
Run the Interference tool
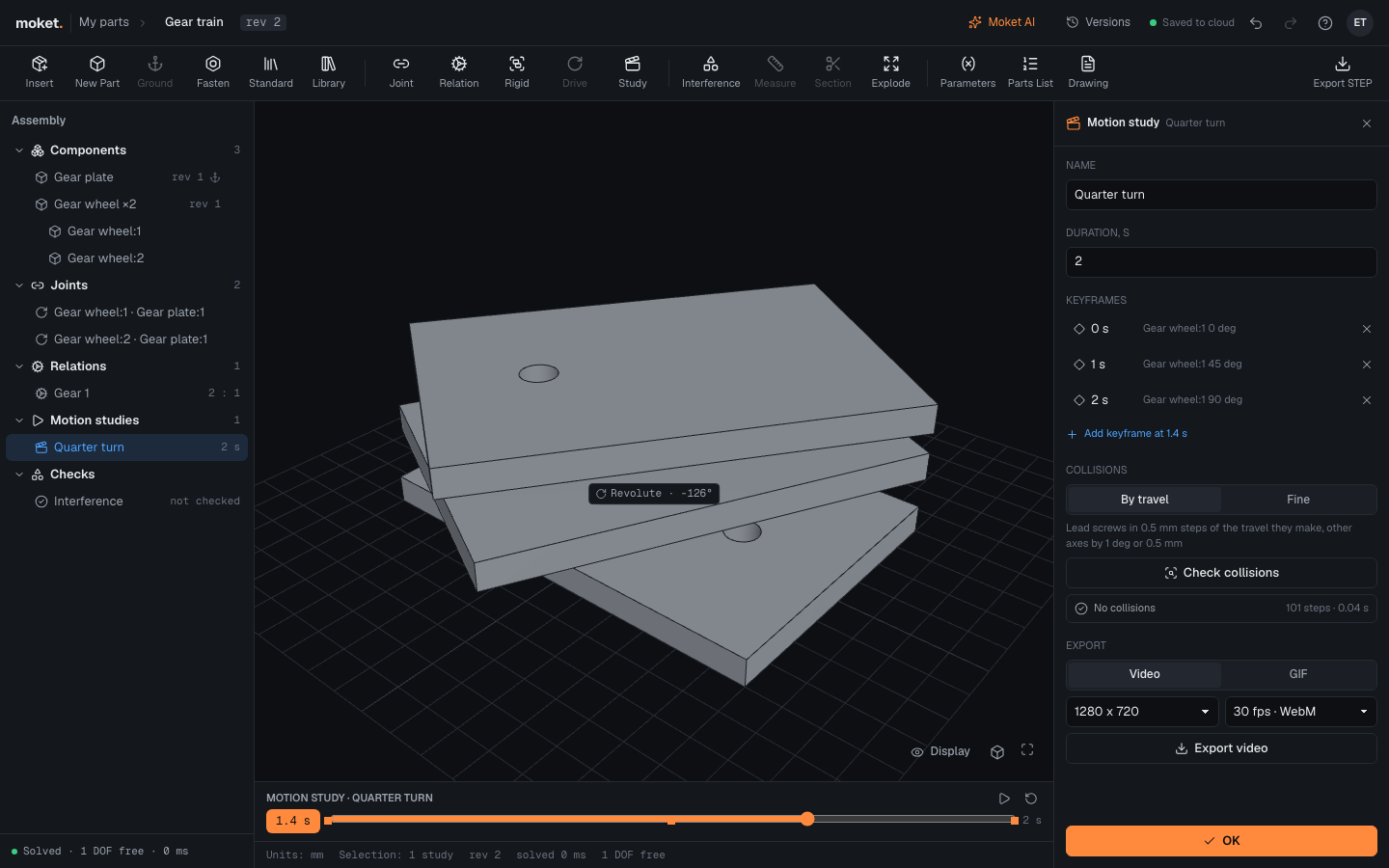[x=711, y=72]
